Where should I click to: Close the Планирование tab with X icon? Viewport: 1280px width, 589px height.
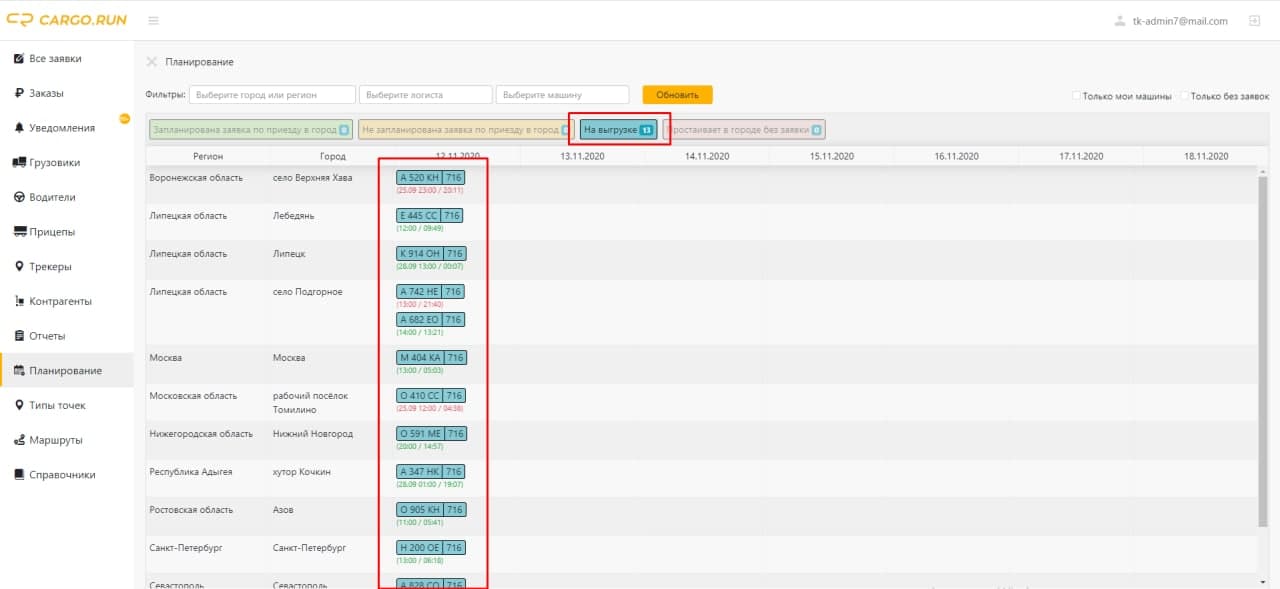(x=152, y=62)
